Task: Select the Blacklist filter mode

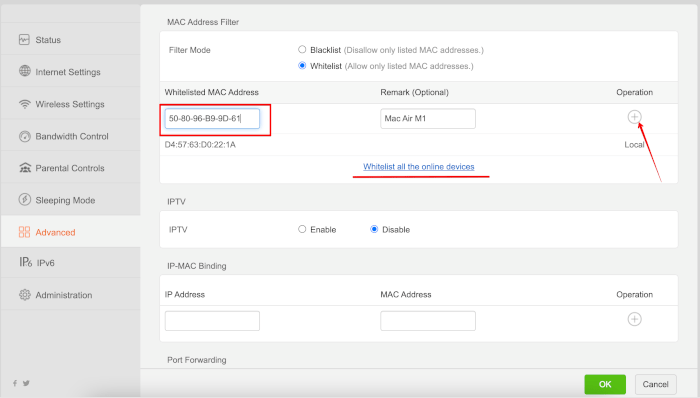Action: (x=302, y=50)
